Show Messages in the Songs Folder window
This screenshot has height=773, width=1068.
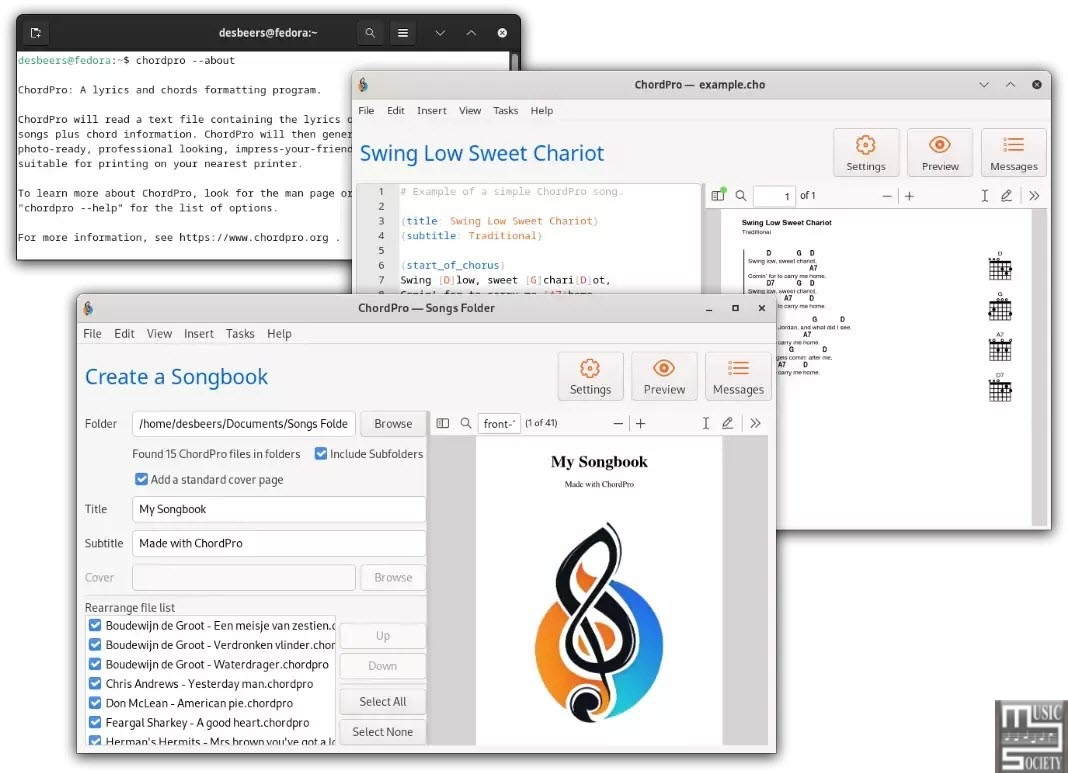pos(738,376)
